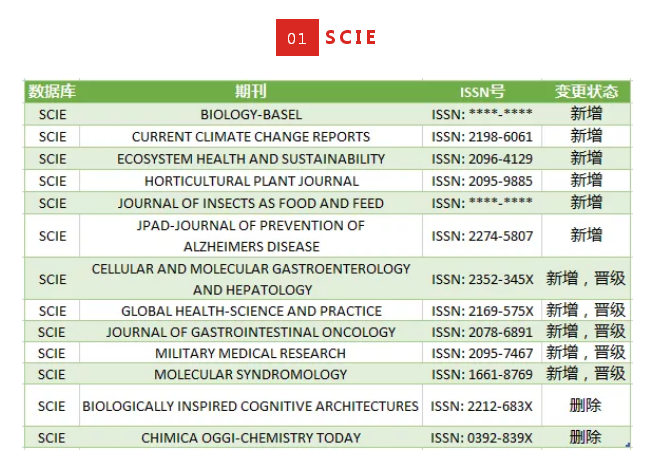Click BIOLOGICALLY INSPIRED COGNITIVE ARCHITECTURES cell

coord(251,406)
